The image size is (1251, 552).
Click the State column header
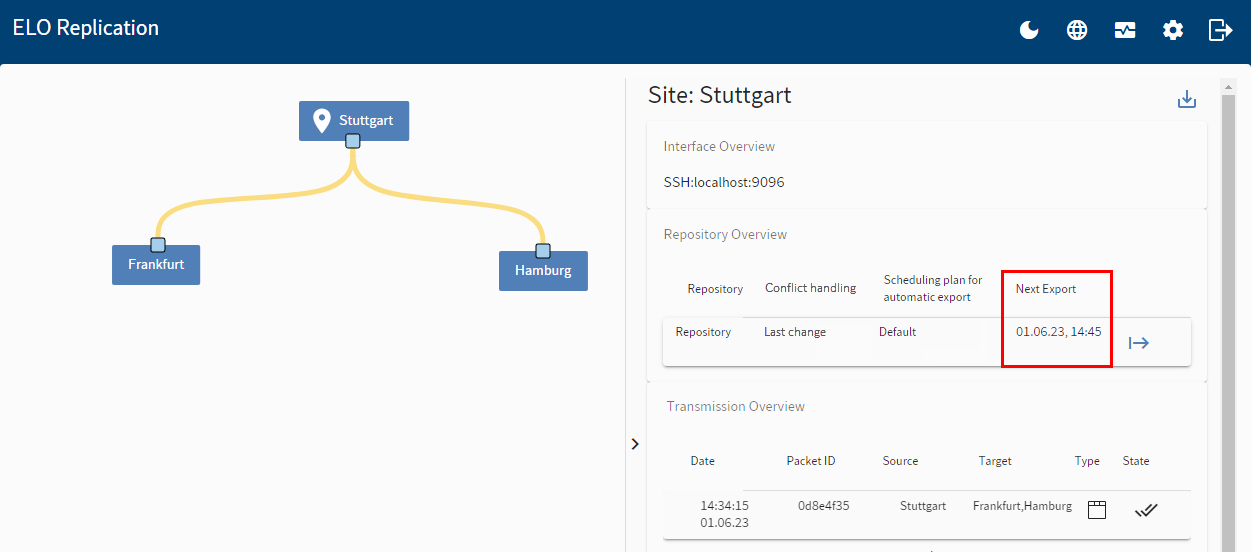pyautogui.click(x=1136, y=461)
